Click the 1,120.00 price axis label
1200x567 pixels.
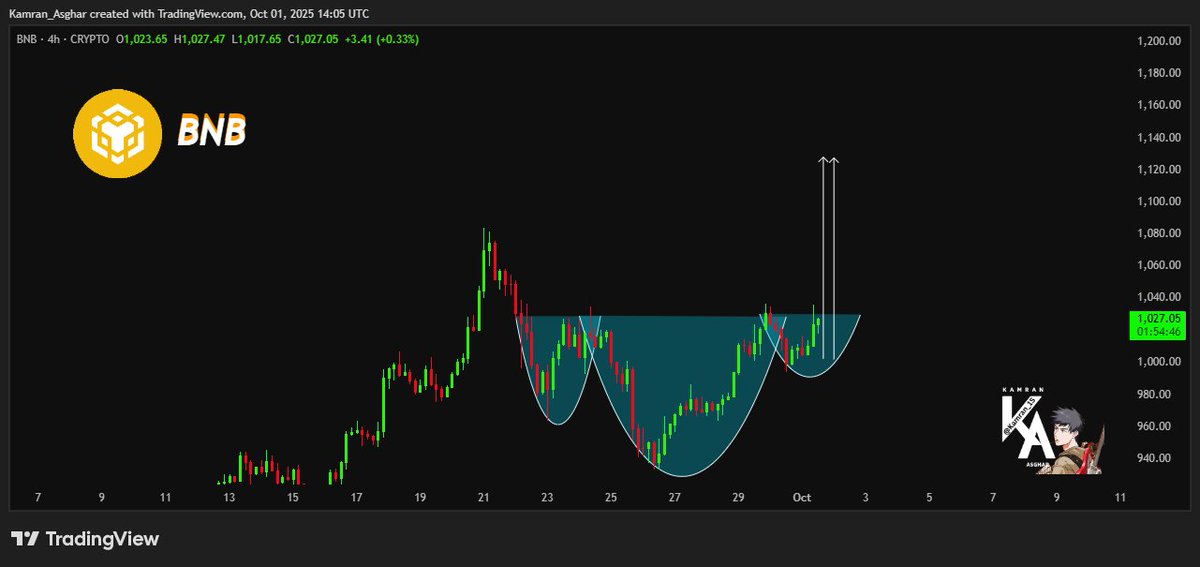click(1160, 169)
